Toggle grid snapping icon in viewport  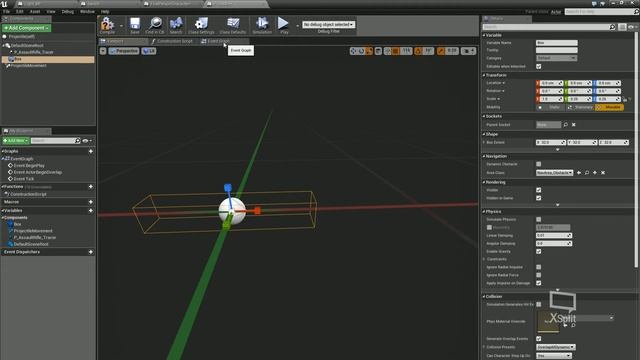[x=396, y=51]
